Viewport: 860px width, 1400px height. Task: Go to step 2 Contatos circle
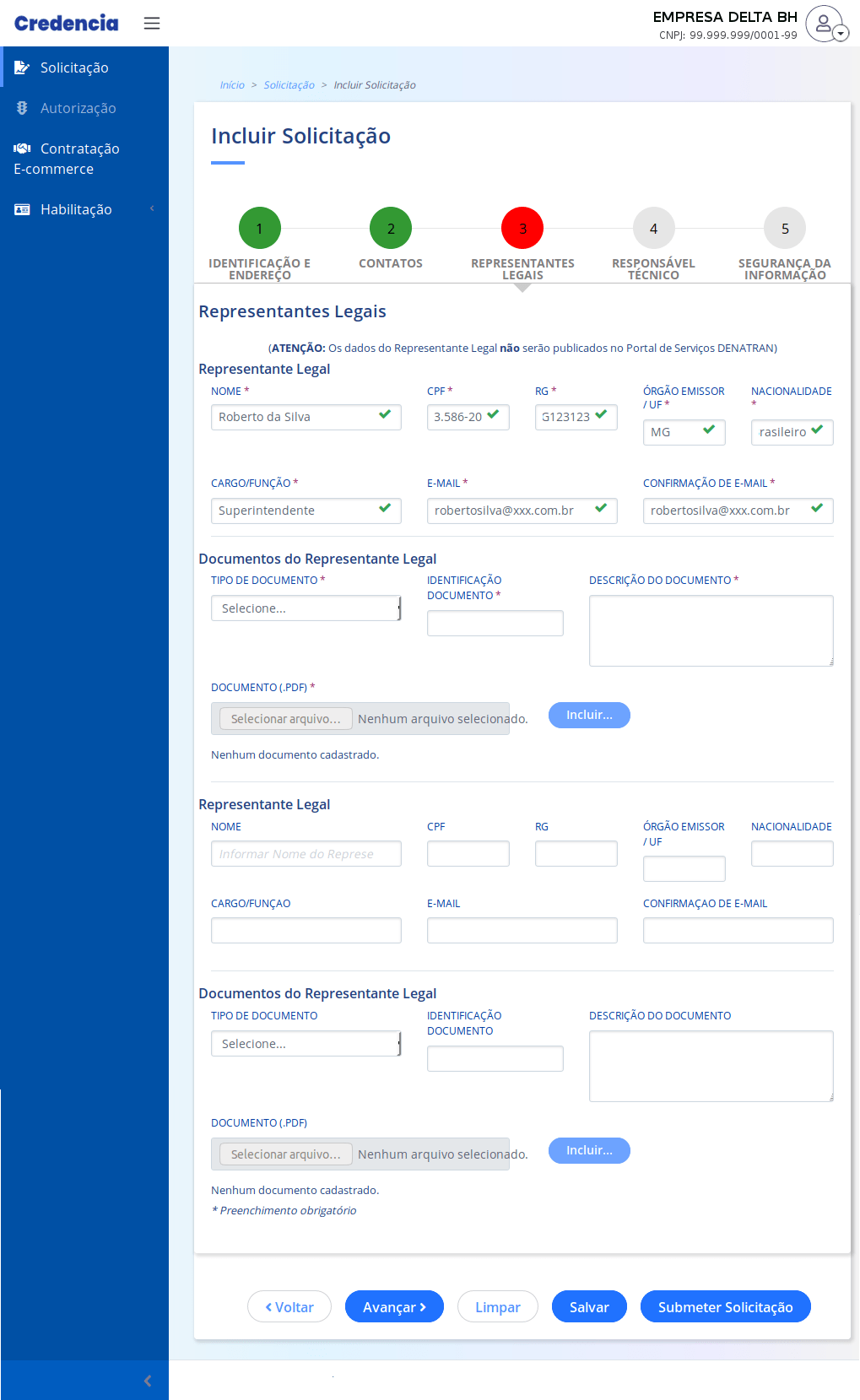coord(391,228)
